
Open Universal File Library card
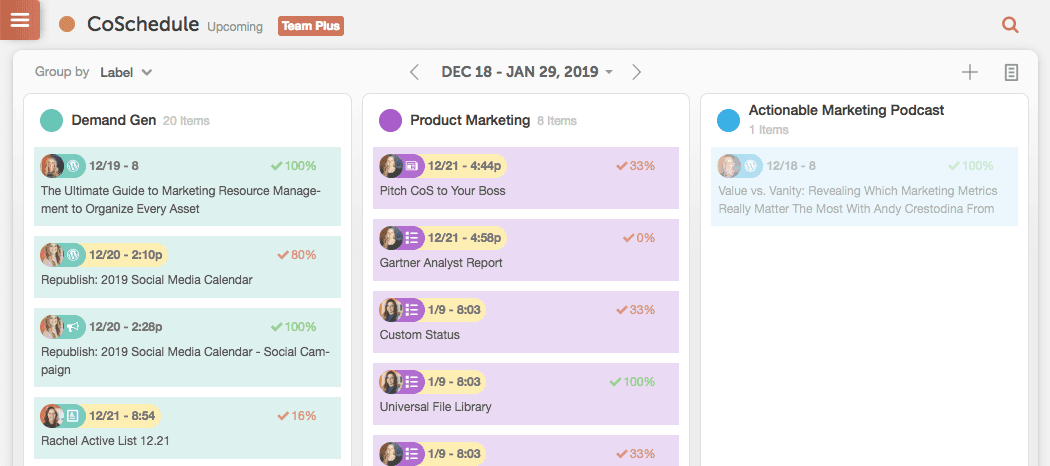tap(526, 394)
